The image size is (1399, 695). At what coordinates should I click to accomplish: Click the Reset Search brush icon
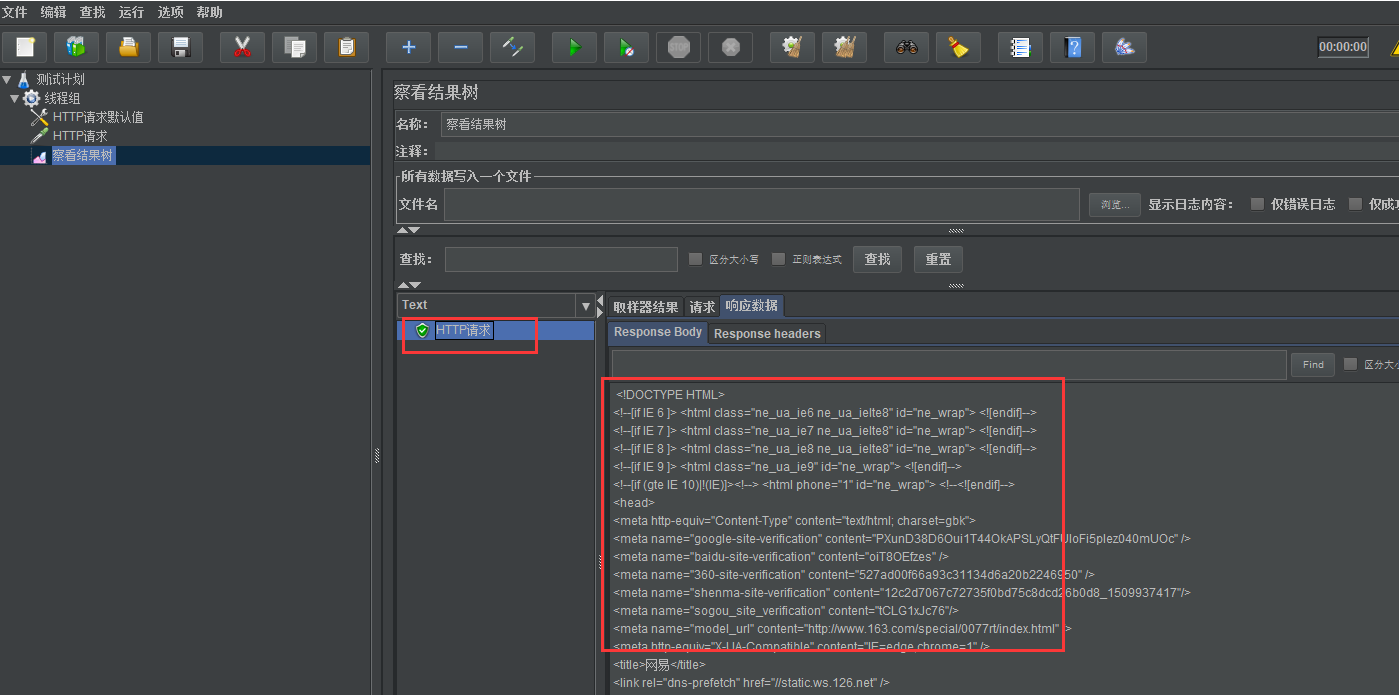(958, 47)
